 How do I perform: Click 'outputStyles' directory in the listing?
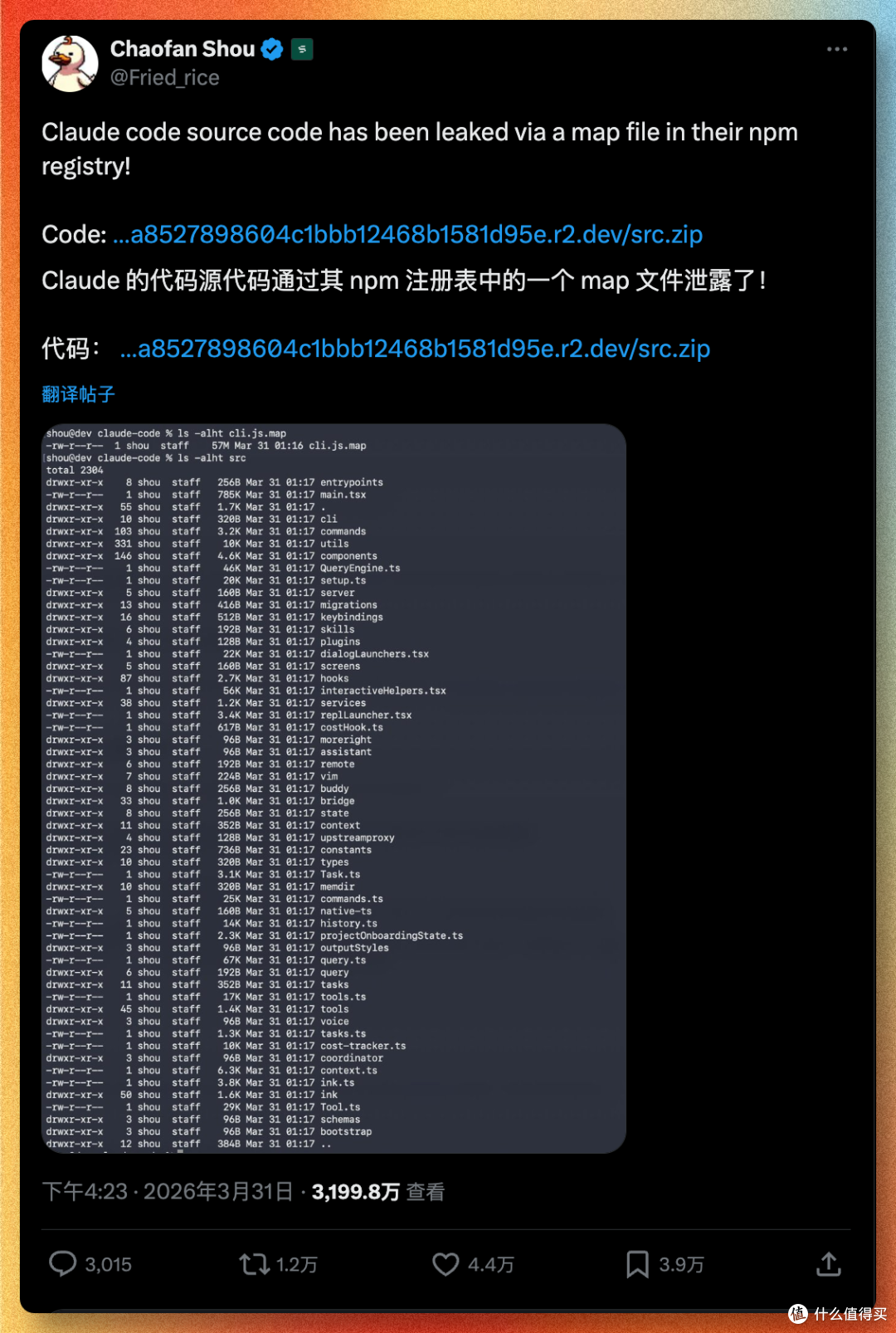coord(354,948)
